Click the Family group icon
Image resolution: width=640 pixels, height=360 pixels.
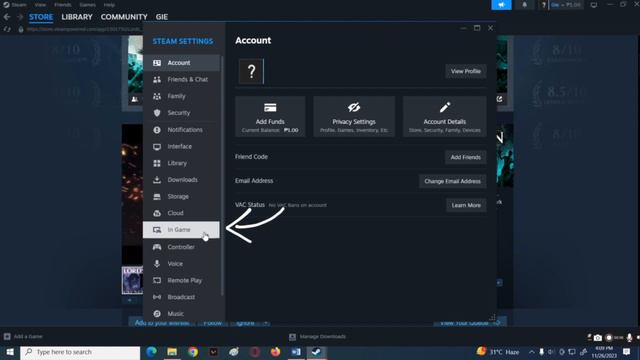tap(157, 96)
